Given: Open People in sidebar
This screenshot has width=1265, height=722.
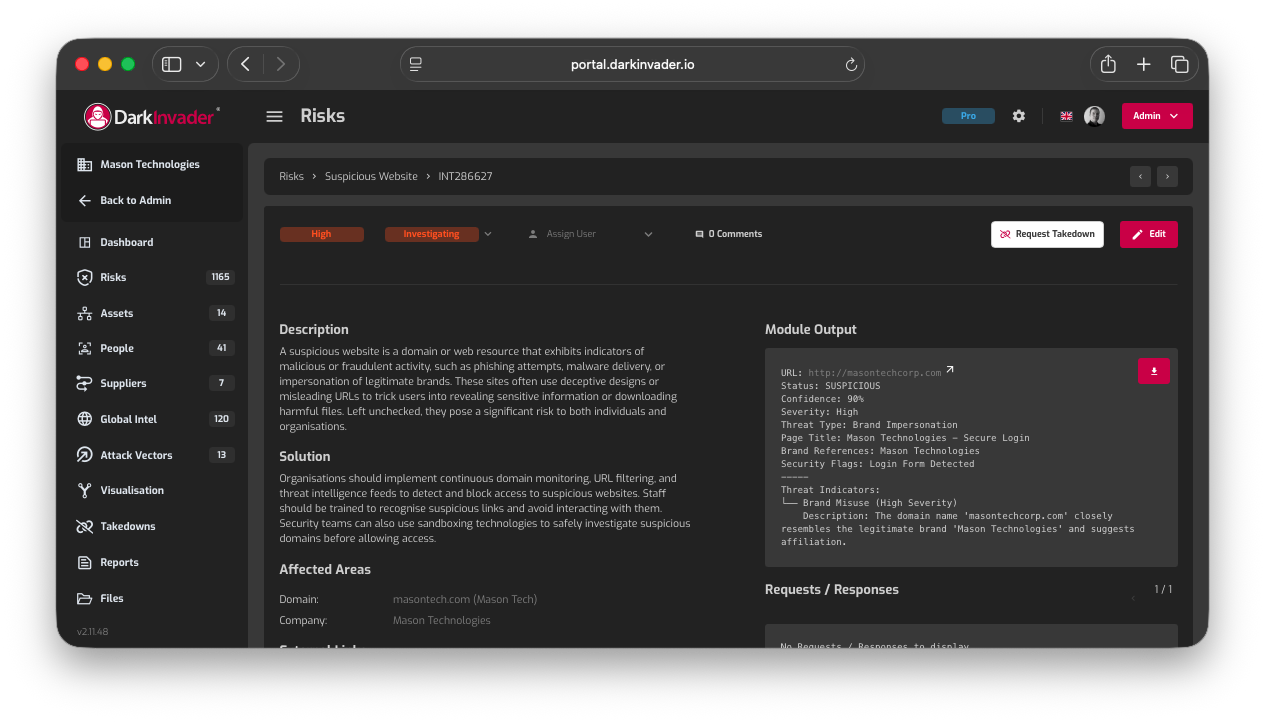Looking at the screenshot, I should pyautogui.click(x=152, y=348).
